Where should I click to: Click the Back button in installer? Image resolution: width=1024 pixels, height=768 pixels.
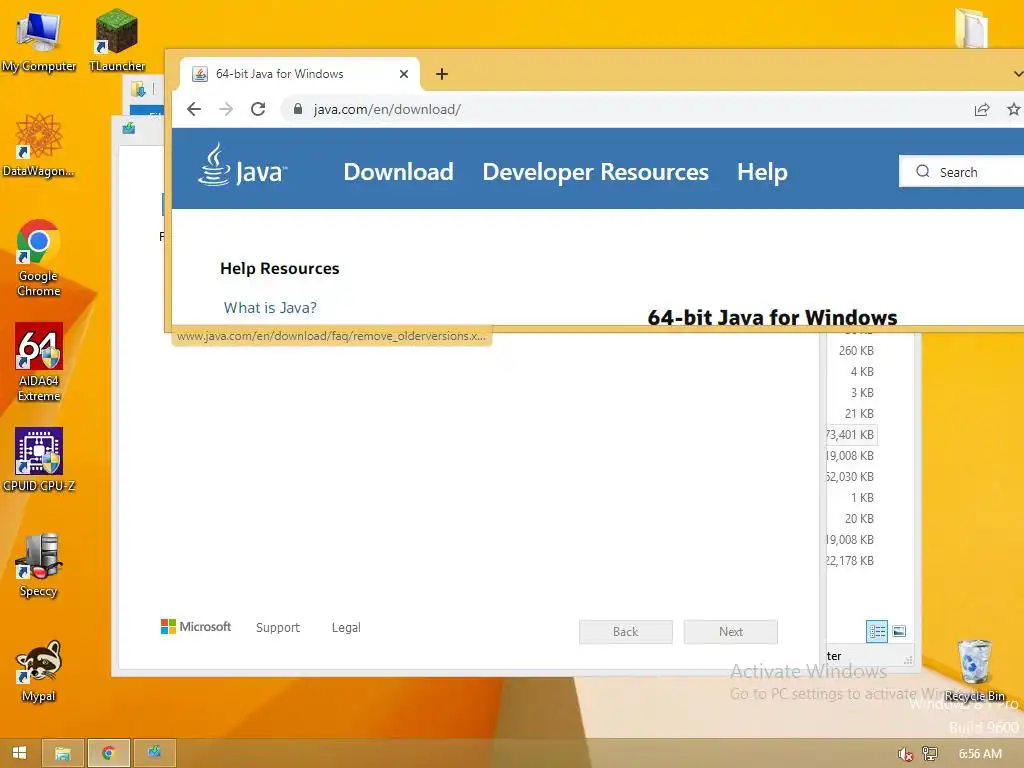(x=626, y=632)
